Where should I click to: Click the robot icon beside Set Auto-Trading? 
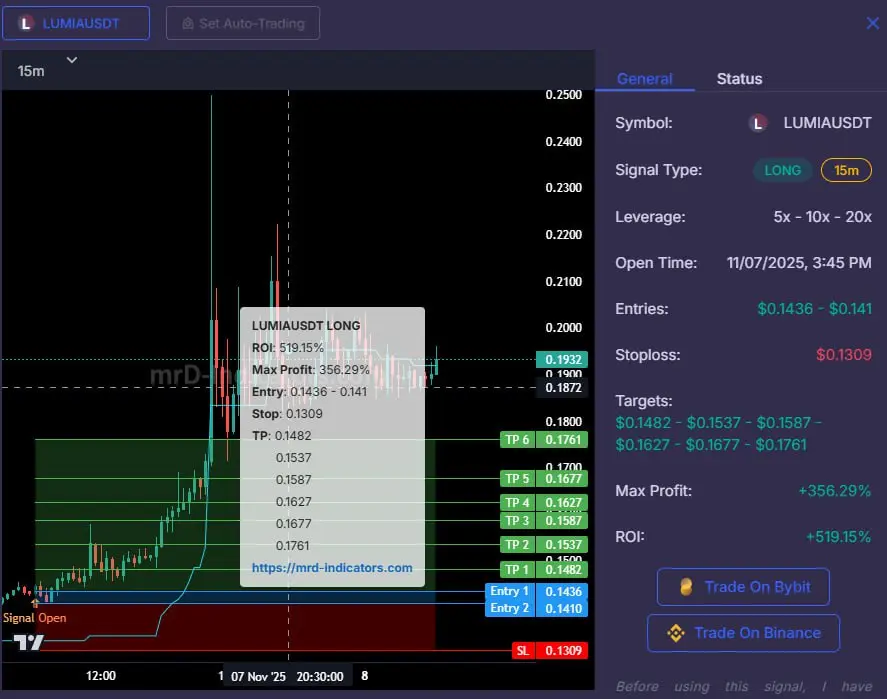click(188, 24)
